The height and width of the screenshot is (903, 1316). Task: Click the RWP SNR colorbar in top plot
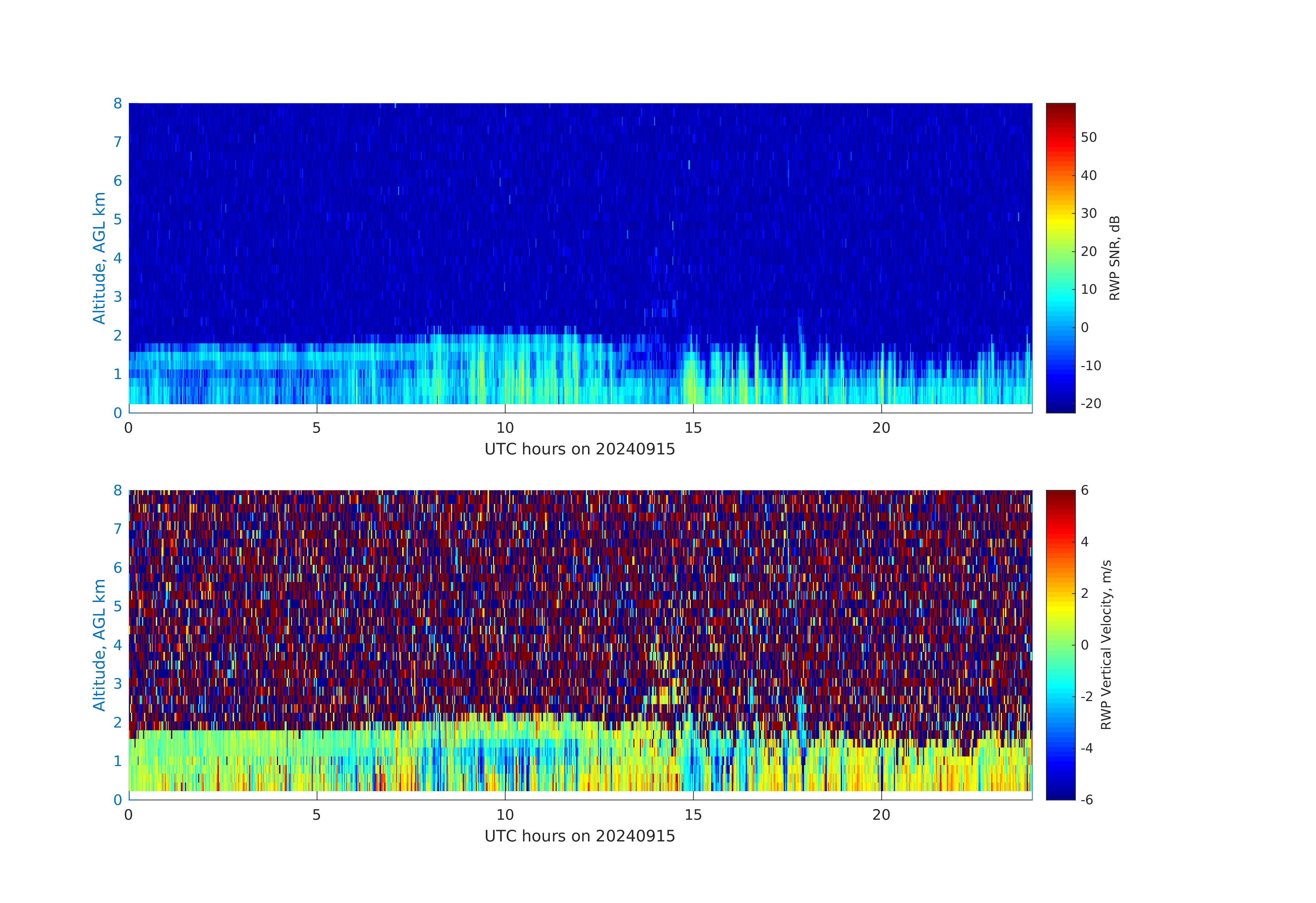tap(1060, 258)
